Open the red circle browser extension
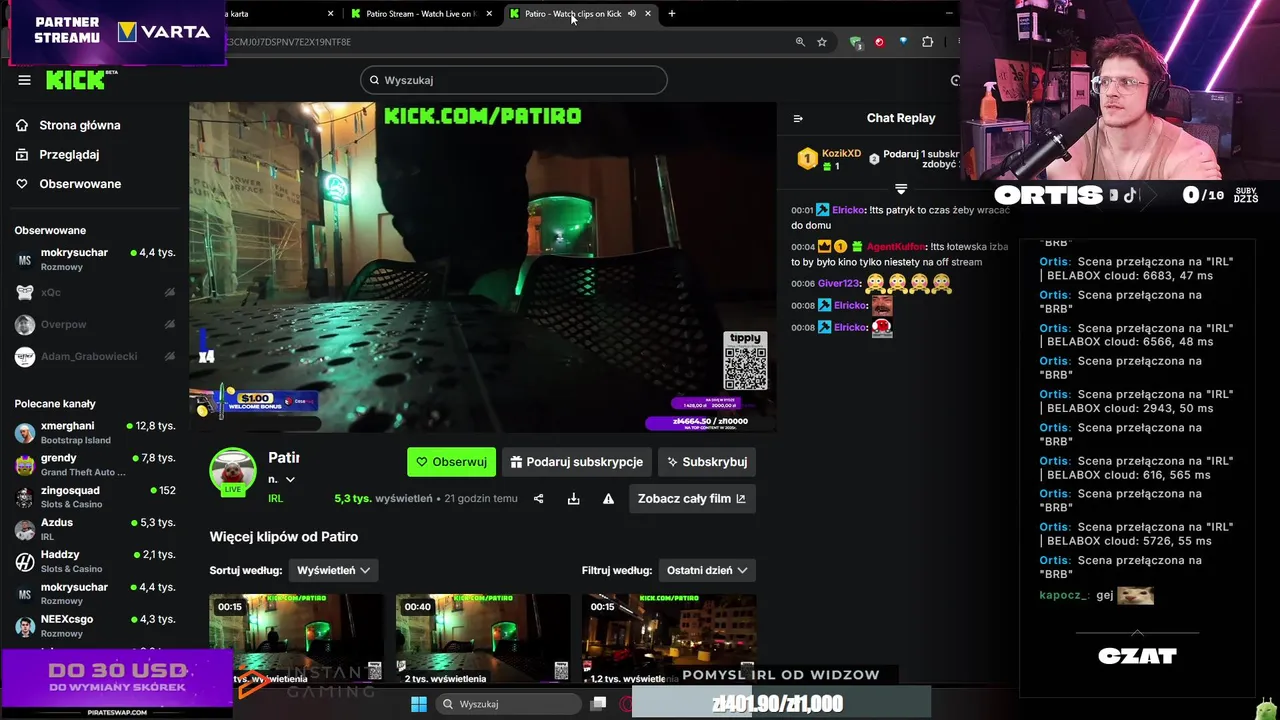Image resolution: width=1280 pixels, height=720 pixels. pos(879,42)
